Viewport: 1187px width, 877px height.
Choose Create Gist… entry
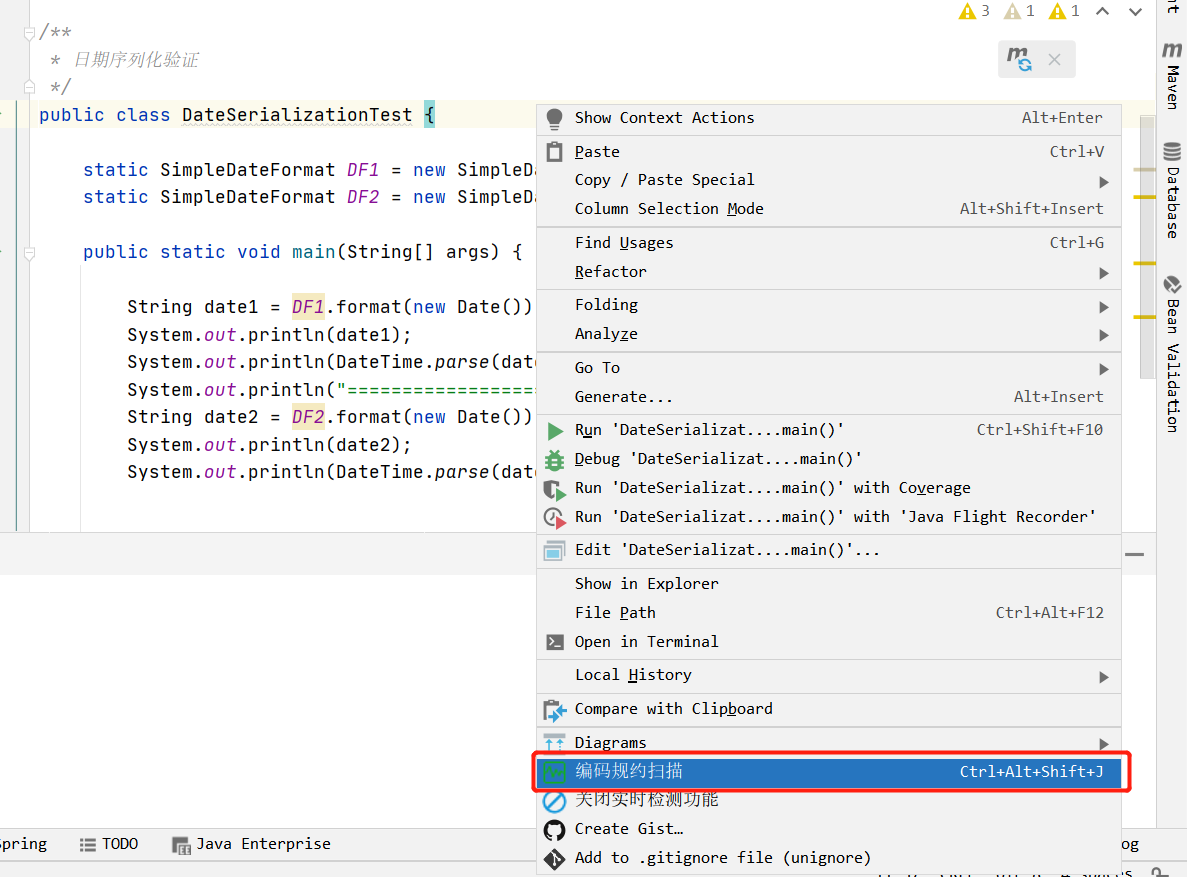pyautogui.click(x=829, y=829)
